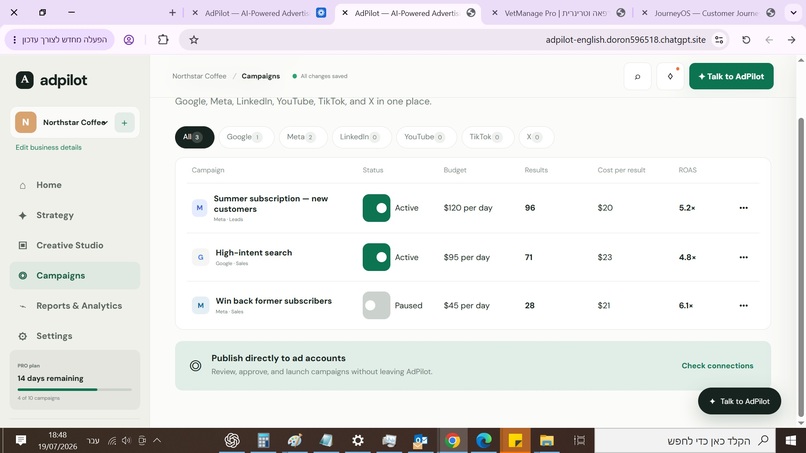The image size is (806, 453).
Task: Toggle off Summer subscription campaign
Action: (376, 208)
